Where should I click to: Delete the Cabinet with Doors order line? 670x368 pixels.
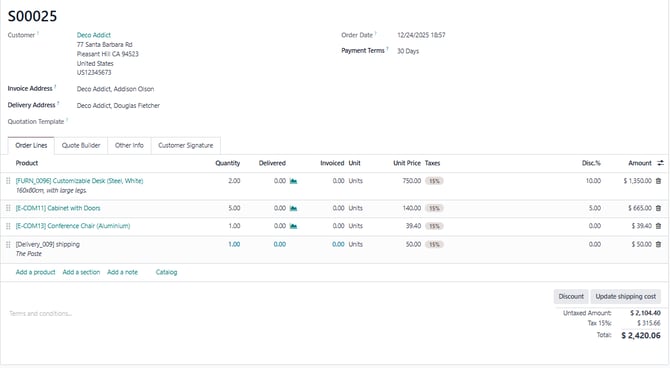click(658, 208)
